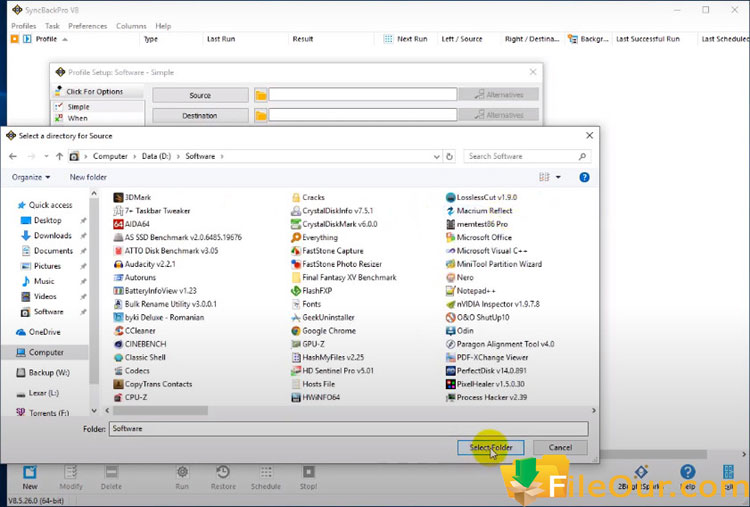Screen dimensions: 750x507
Task: Click the Source button in Profile Setup
Action: pyautogui.click(x=200, y=95)
